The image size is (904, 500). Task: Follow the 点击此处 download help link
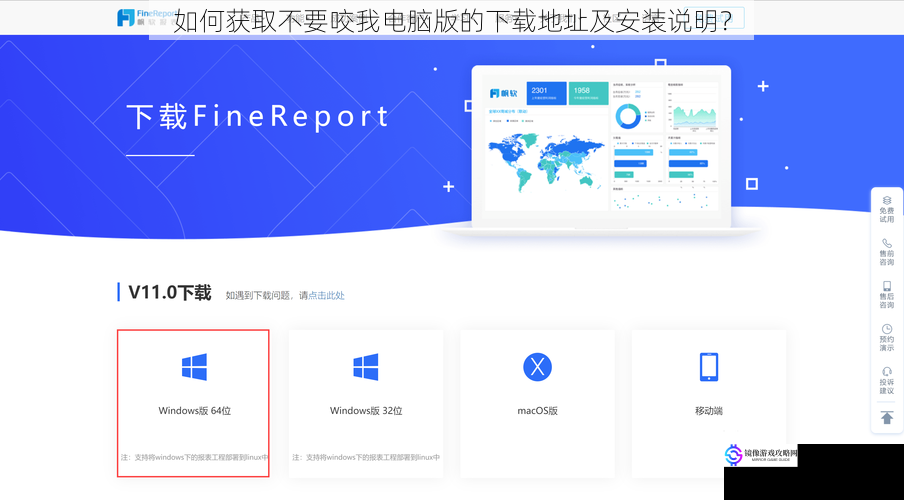(x=326, y=295)
